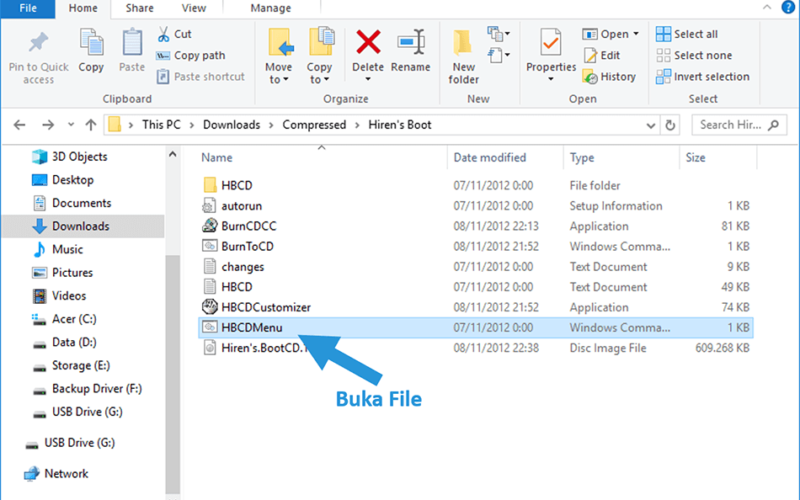Click Paste shortcut in ribbon
The height and width of the screenshot is (500, 800).
click(201, 77)
